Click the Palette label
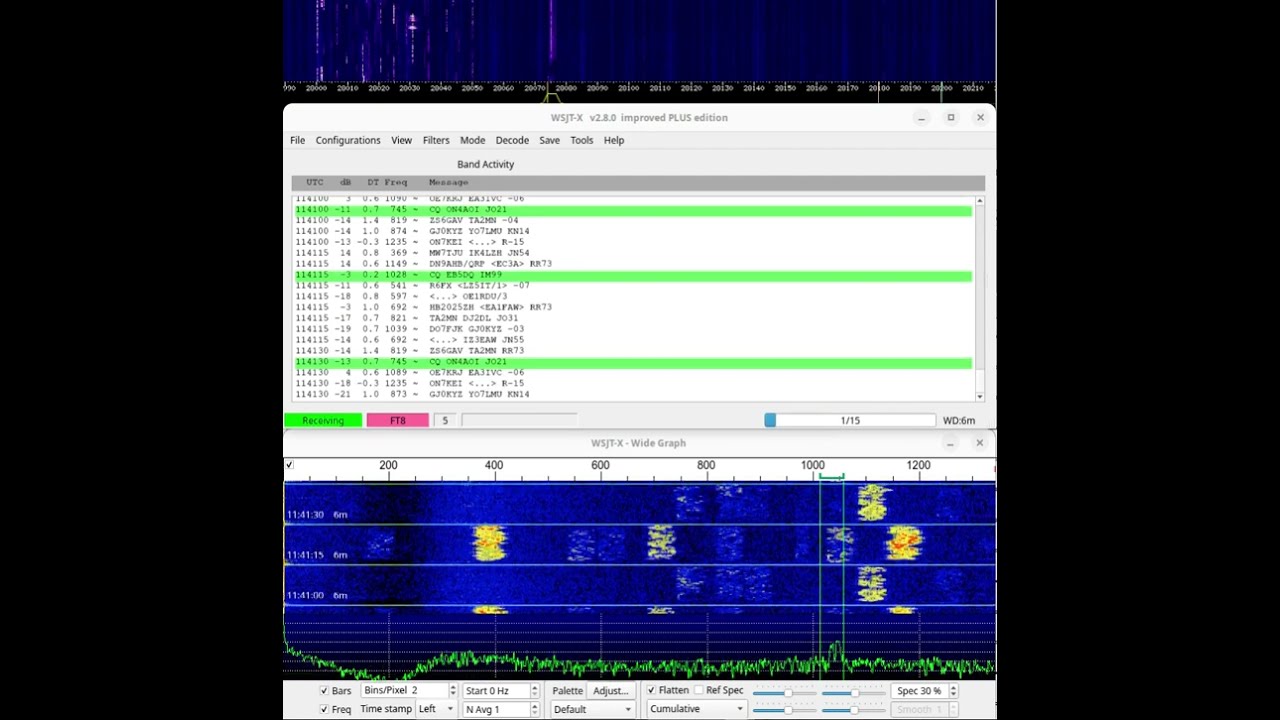Viewport: 1280px width, 720px height. coord(567,691)
